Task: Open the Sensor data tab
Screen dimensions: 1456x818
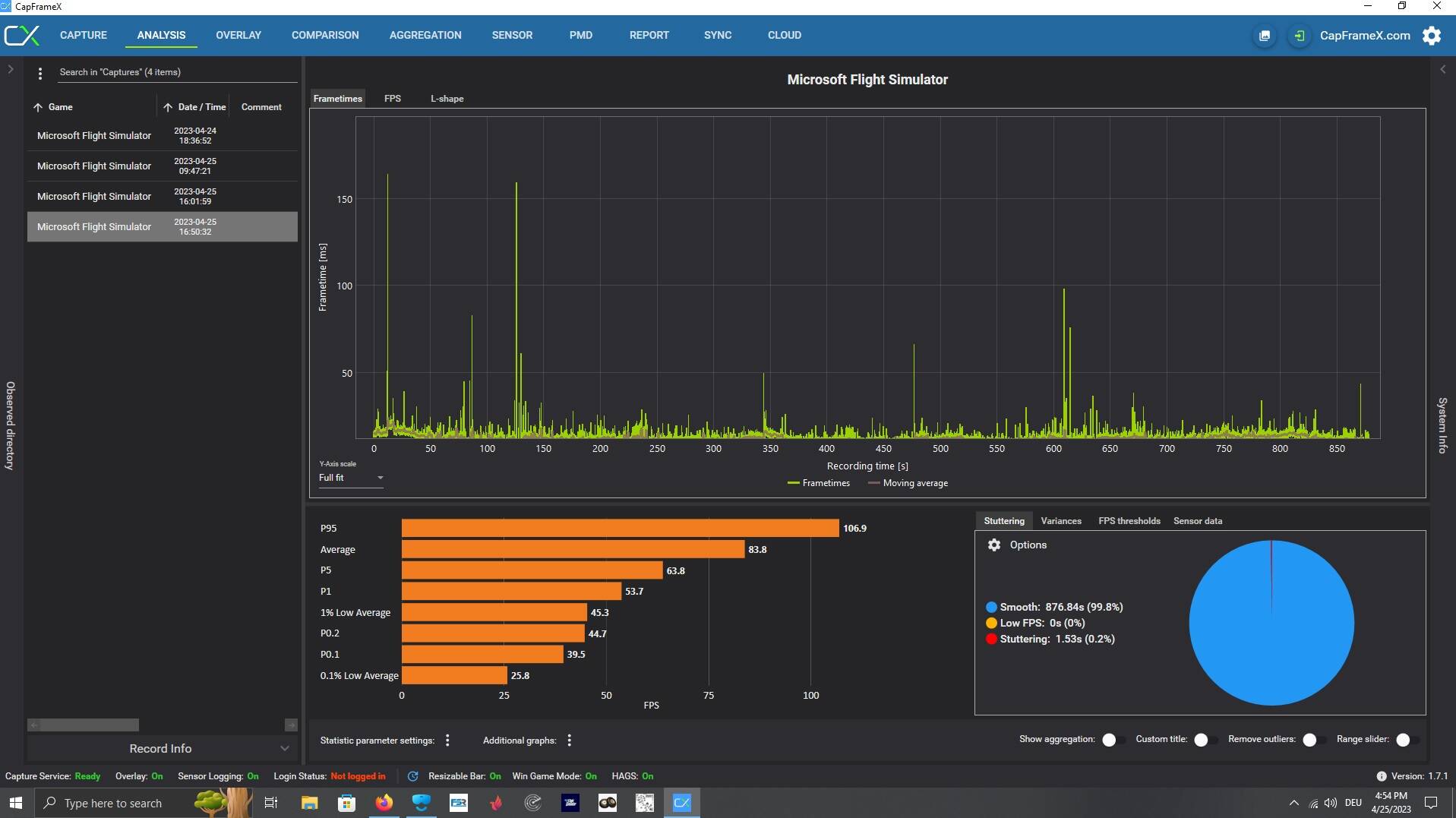Action: (1198, 521)
